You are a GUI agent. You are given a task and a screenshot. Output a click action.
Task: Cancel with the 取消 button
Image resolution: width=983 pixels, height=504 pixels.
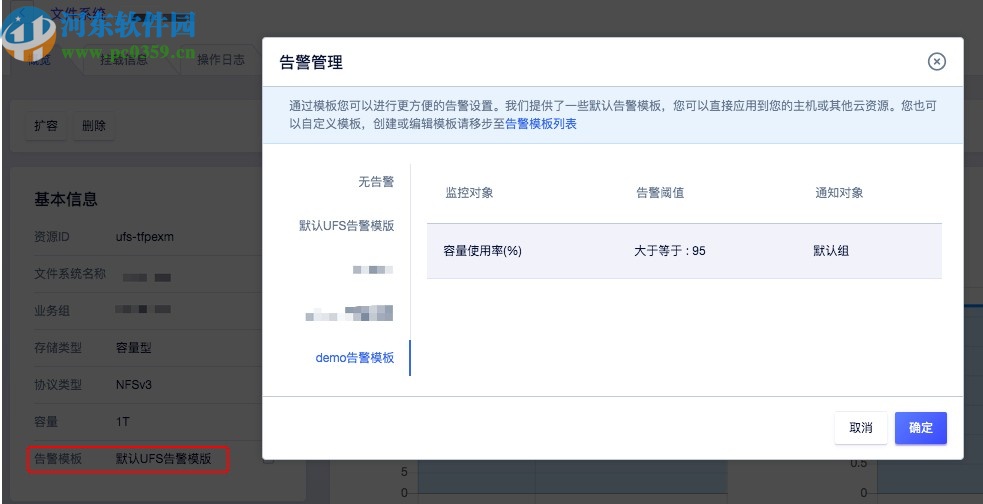861,428
